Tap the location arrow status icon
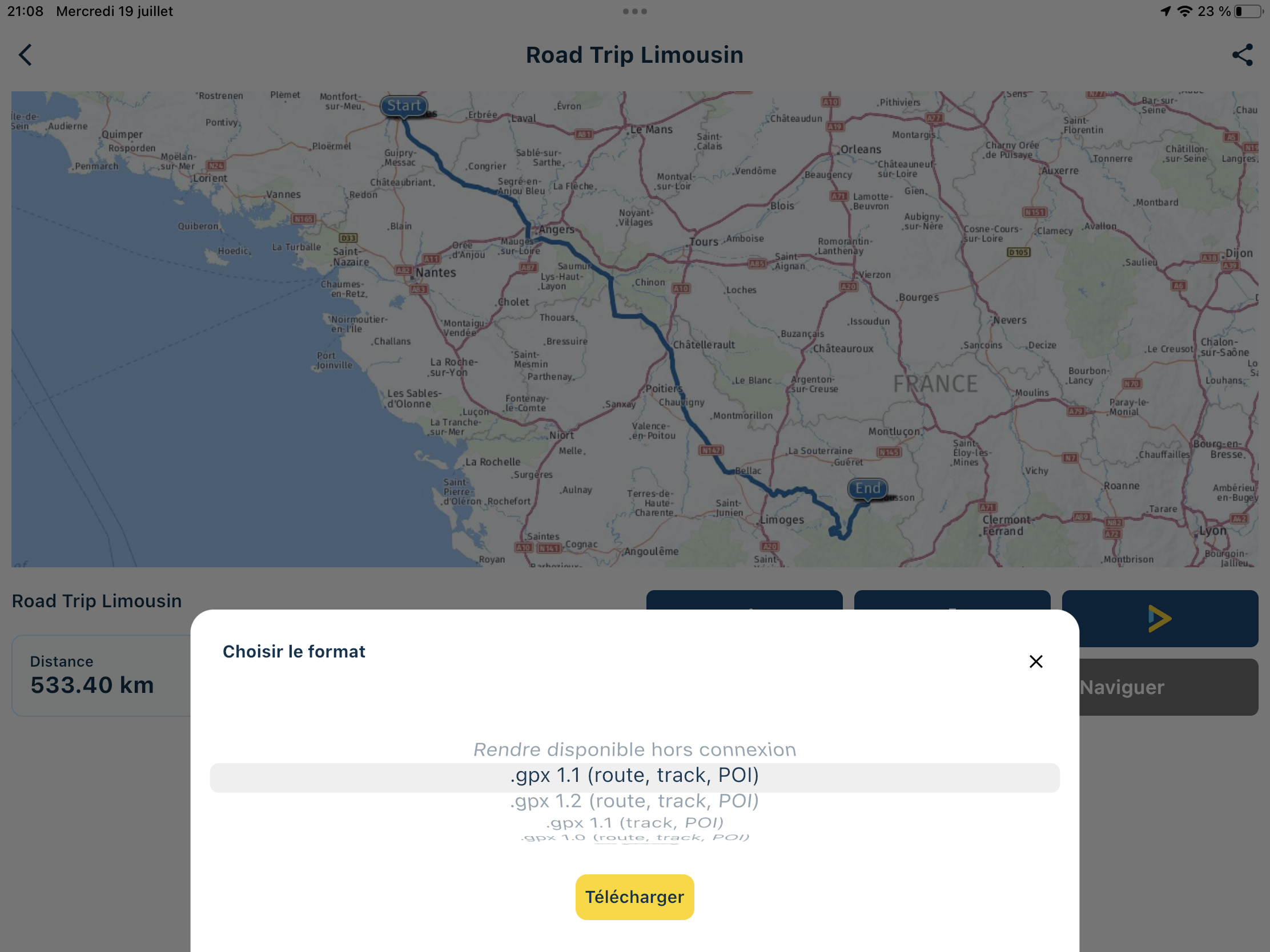Screen dimensions: 1270x952 1165,11
